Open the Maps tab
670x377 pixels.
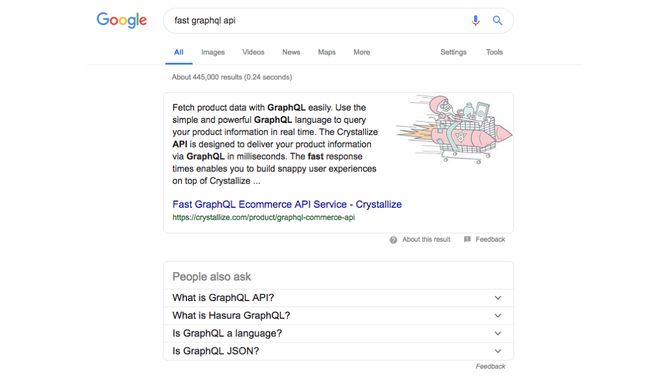tap(326, 52)
